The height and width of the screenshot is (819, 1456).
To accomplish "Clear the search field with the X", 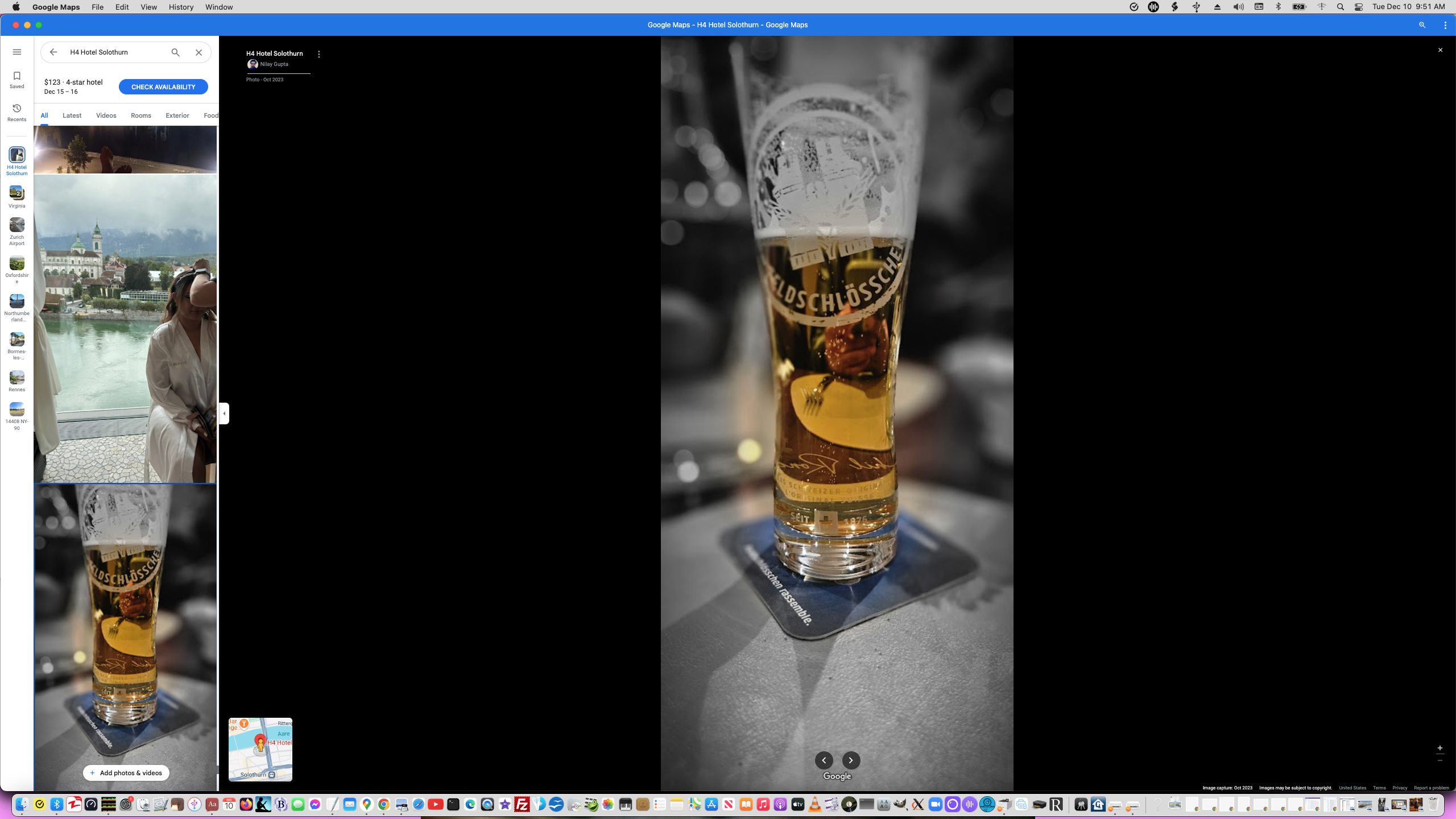I will (198, 52).
